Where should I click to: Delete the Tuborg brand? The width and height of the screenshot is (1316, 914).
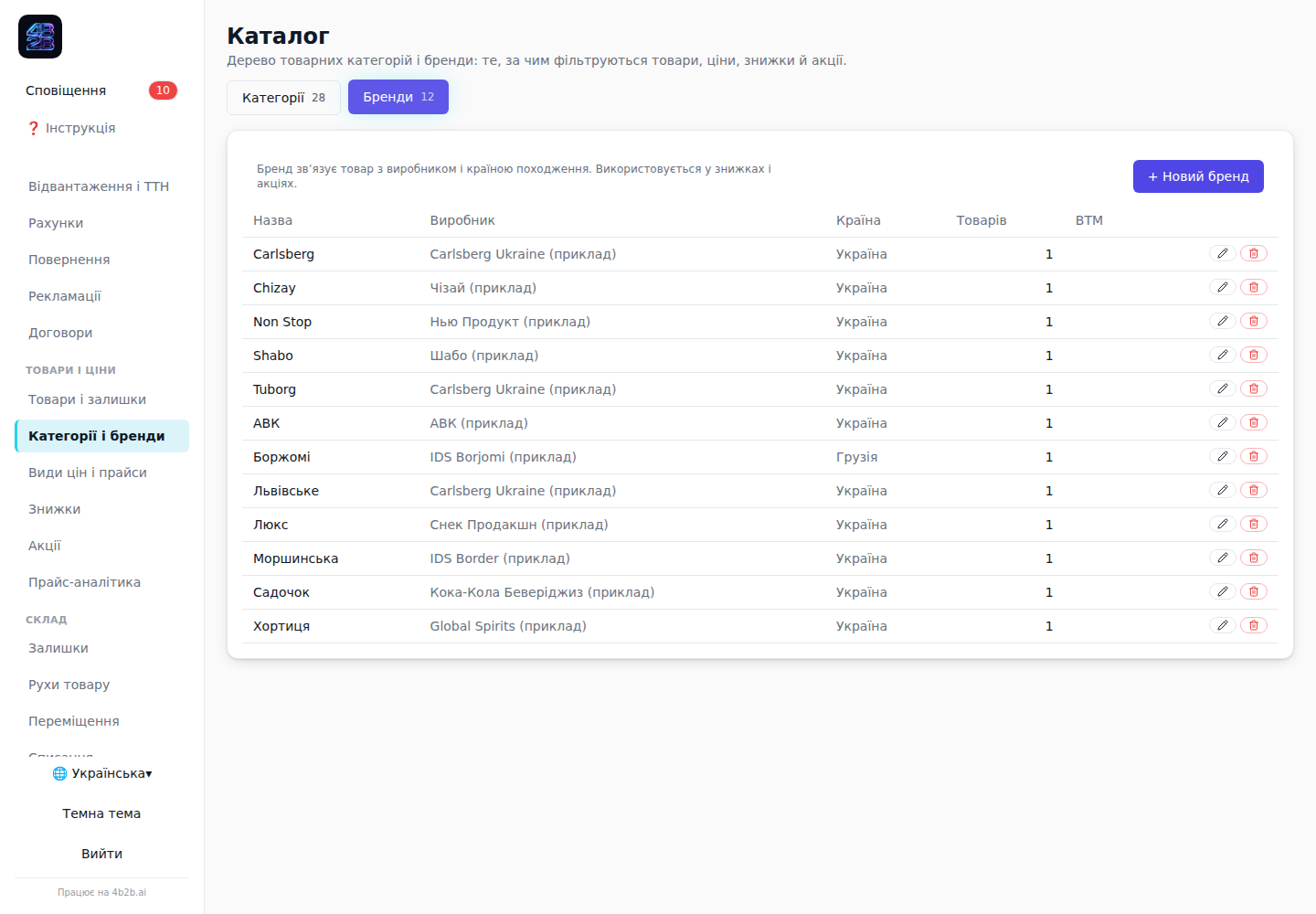1254,388
